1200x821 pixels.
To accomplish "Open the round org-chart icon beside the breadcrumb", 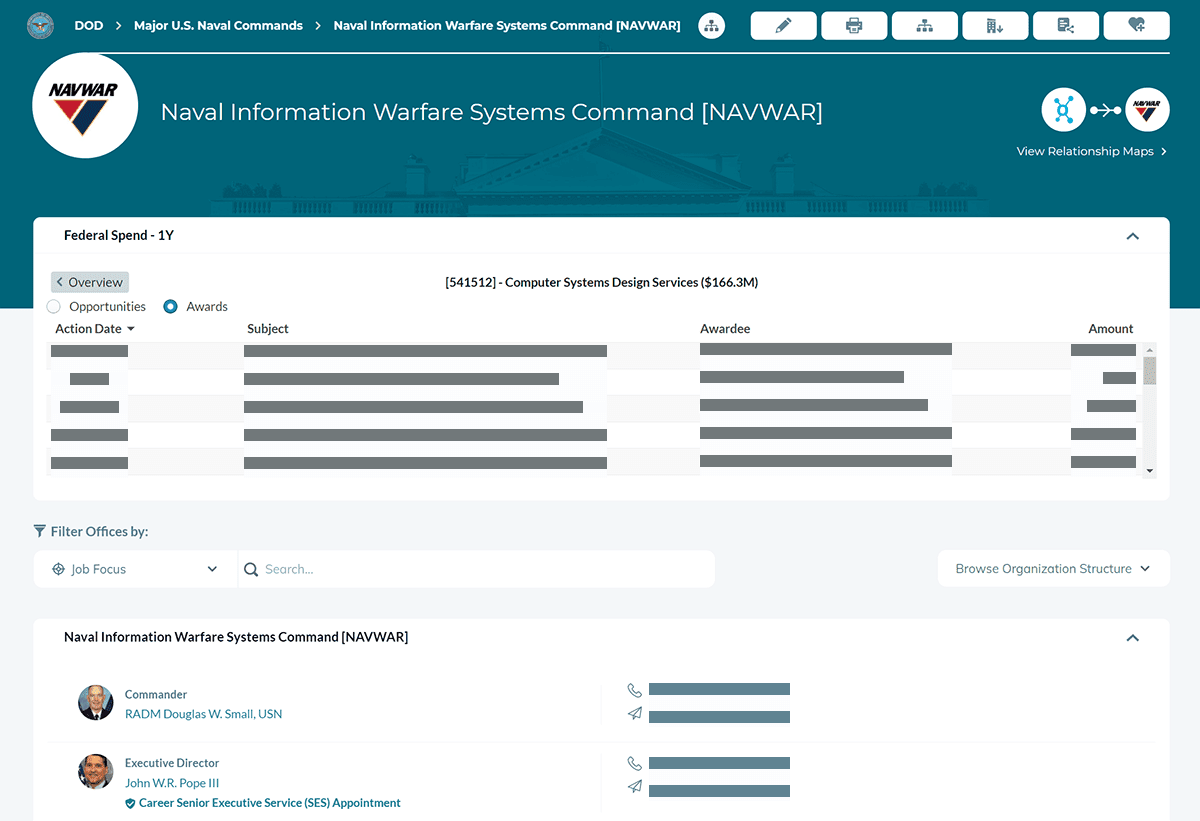I will point(711,26).
